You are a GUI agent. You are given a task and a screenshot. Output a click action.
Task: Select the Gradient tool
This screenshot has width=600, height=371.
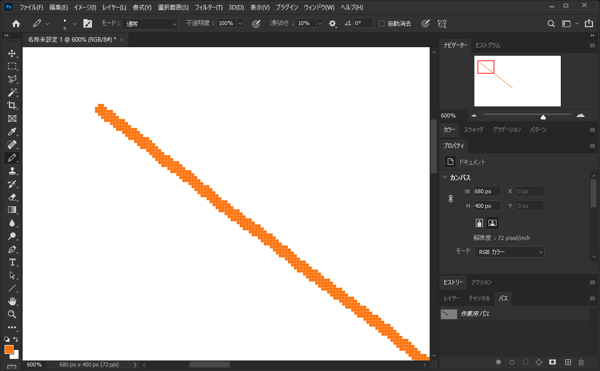click(x=12, y=210)
